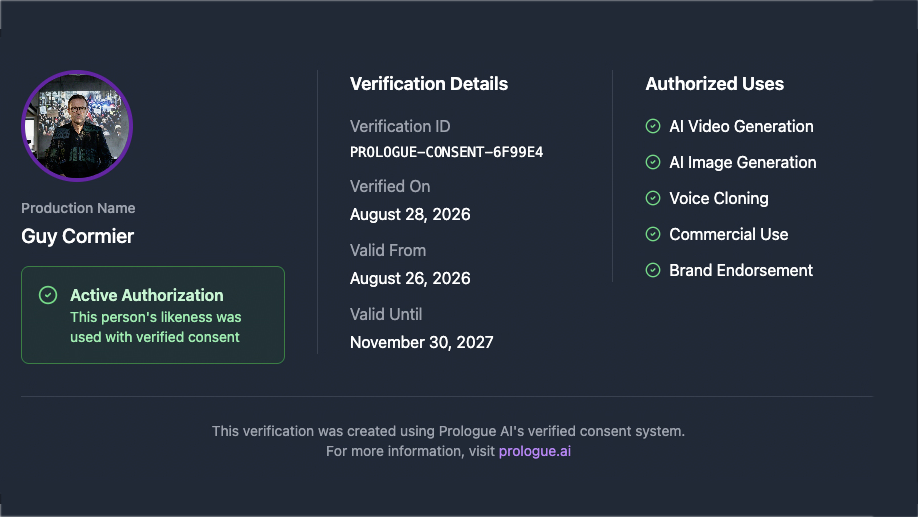Click the Guy Cormier production name
The height and width of the screenshot is (517, 918).
77,236
